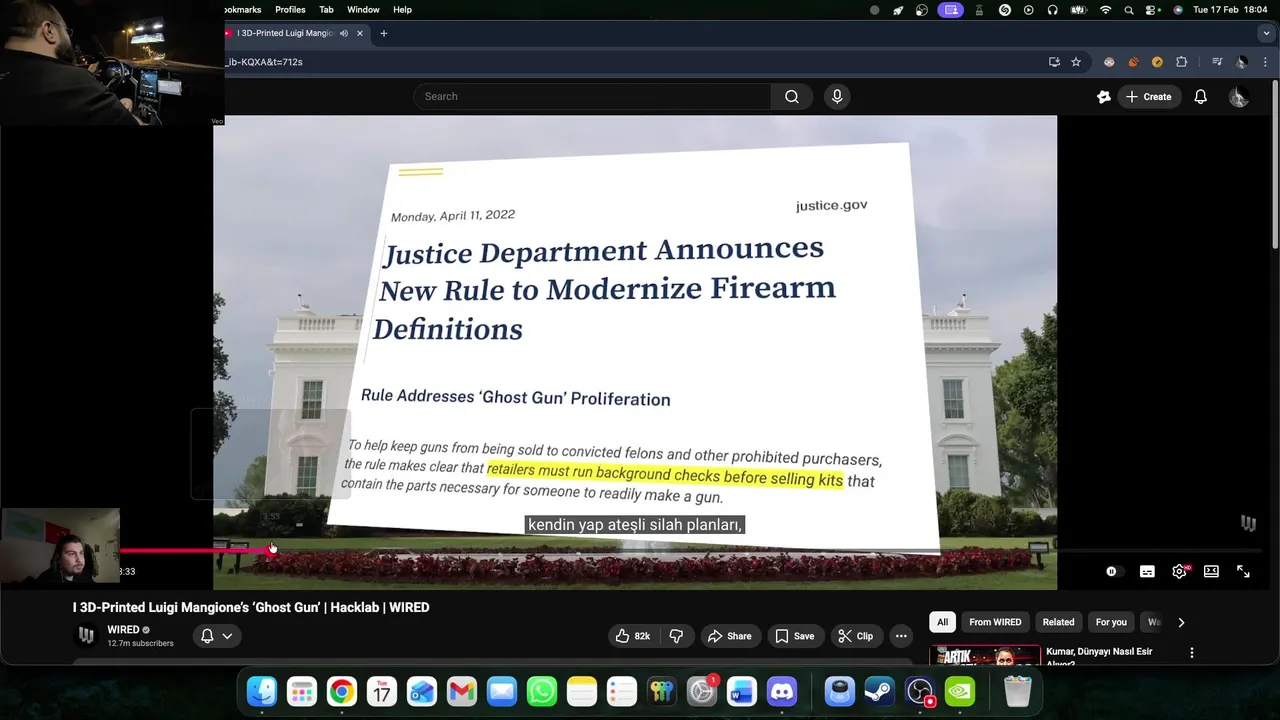Viewport: 1280px width, 720px height.
Task: Open YouTube notifications bell in header
Action: click(1200, 96)
